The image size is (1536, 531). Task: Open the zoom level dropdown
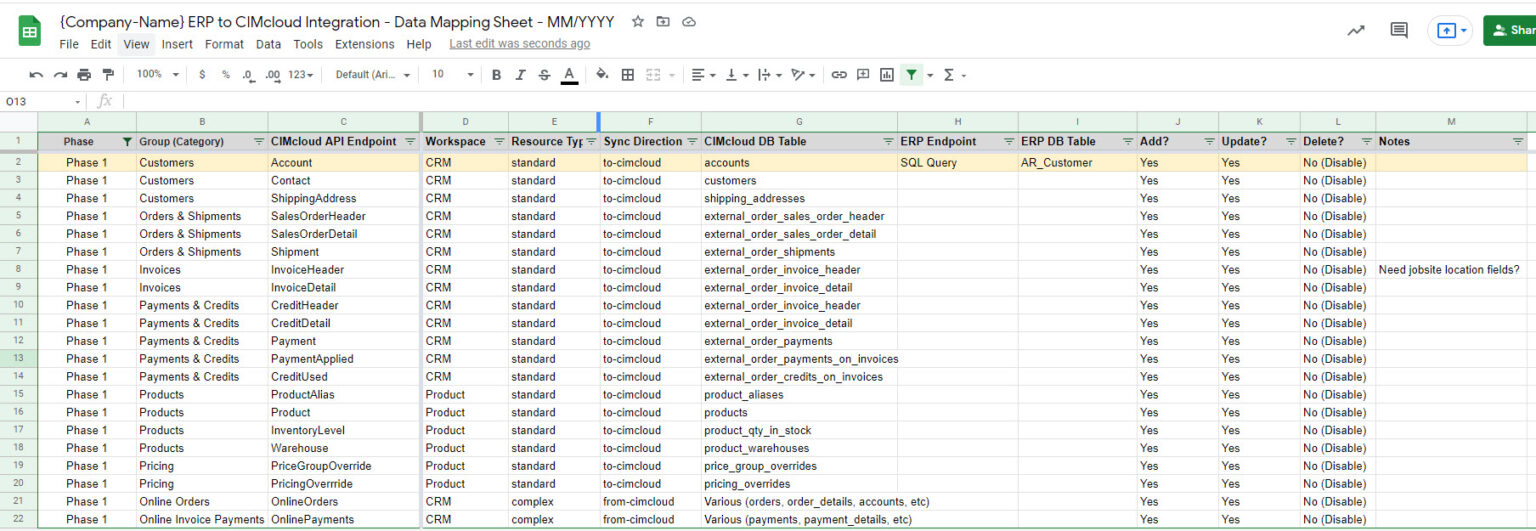pyautogui.click(x=158, y=75)
